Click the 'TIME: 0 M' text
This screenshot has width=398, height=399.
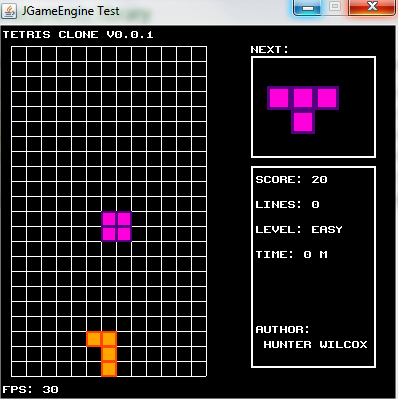291,255
